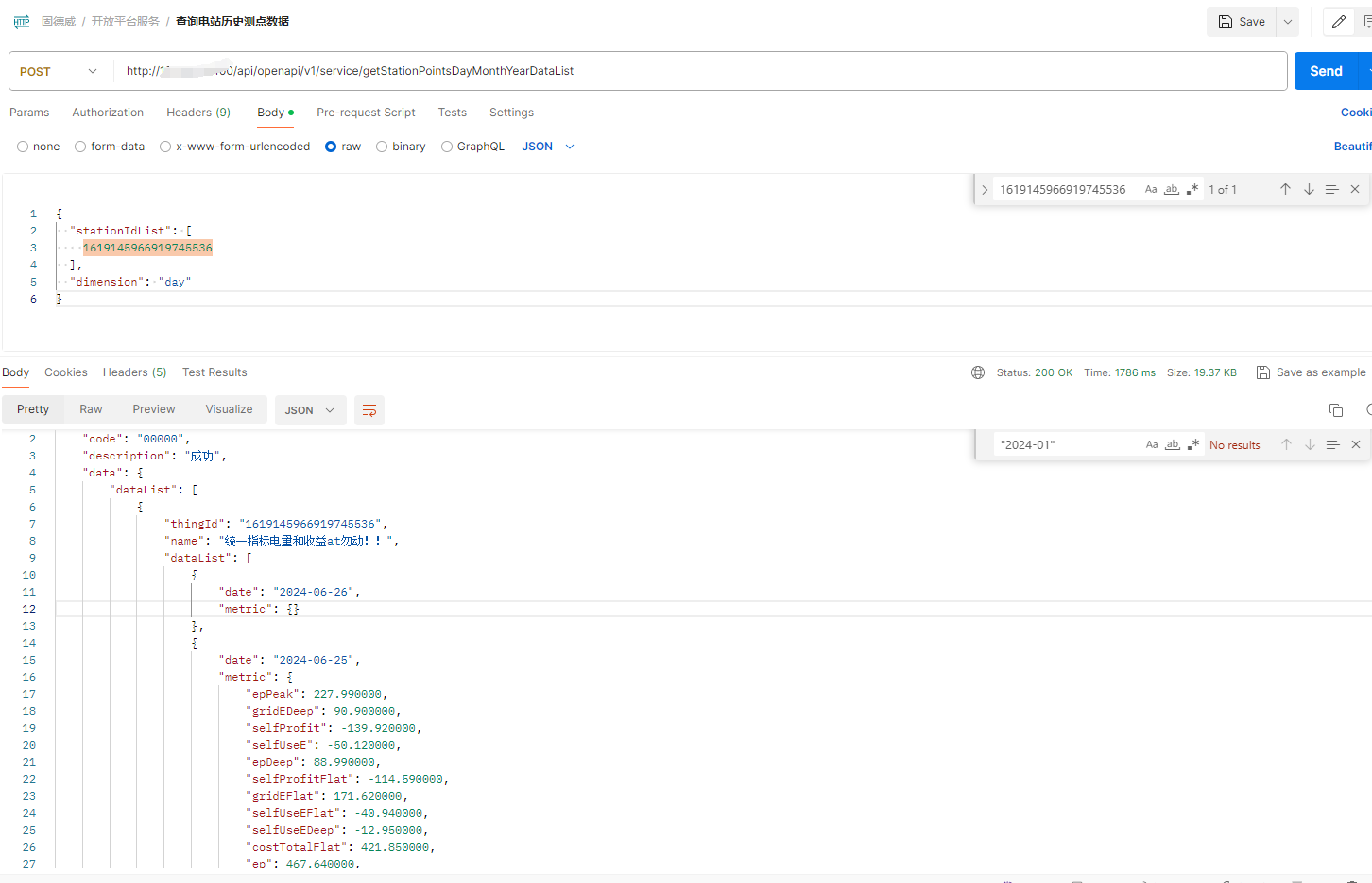Close the request body search box
Viewport: 1372px width, 883px height.
[x=1355, y=189]
